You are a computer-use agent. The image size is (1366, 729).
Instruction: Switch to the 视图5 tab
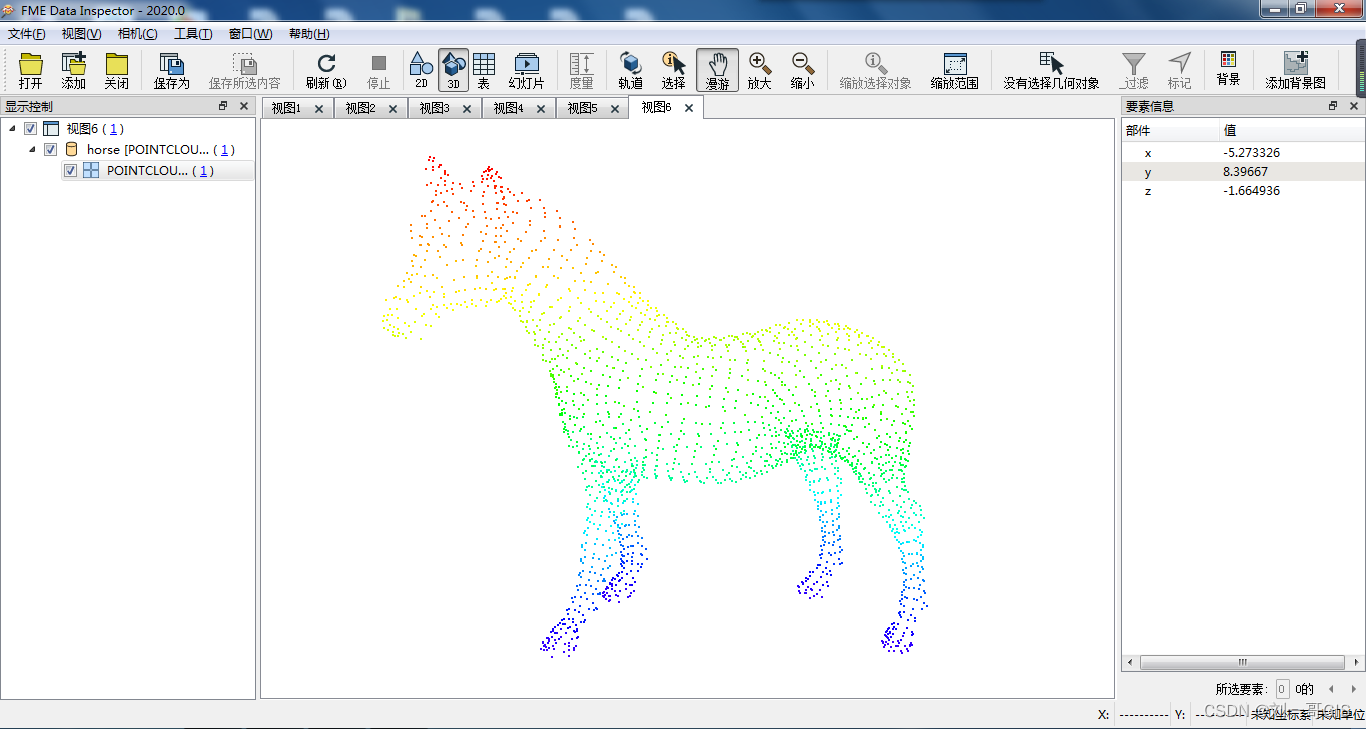(x=582, y=108)
